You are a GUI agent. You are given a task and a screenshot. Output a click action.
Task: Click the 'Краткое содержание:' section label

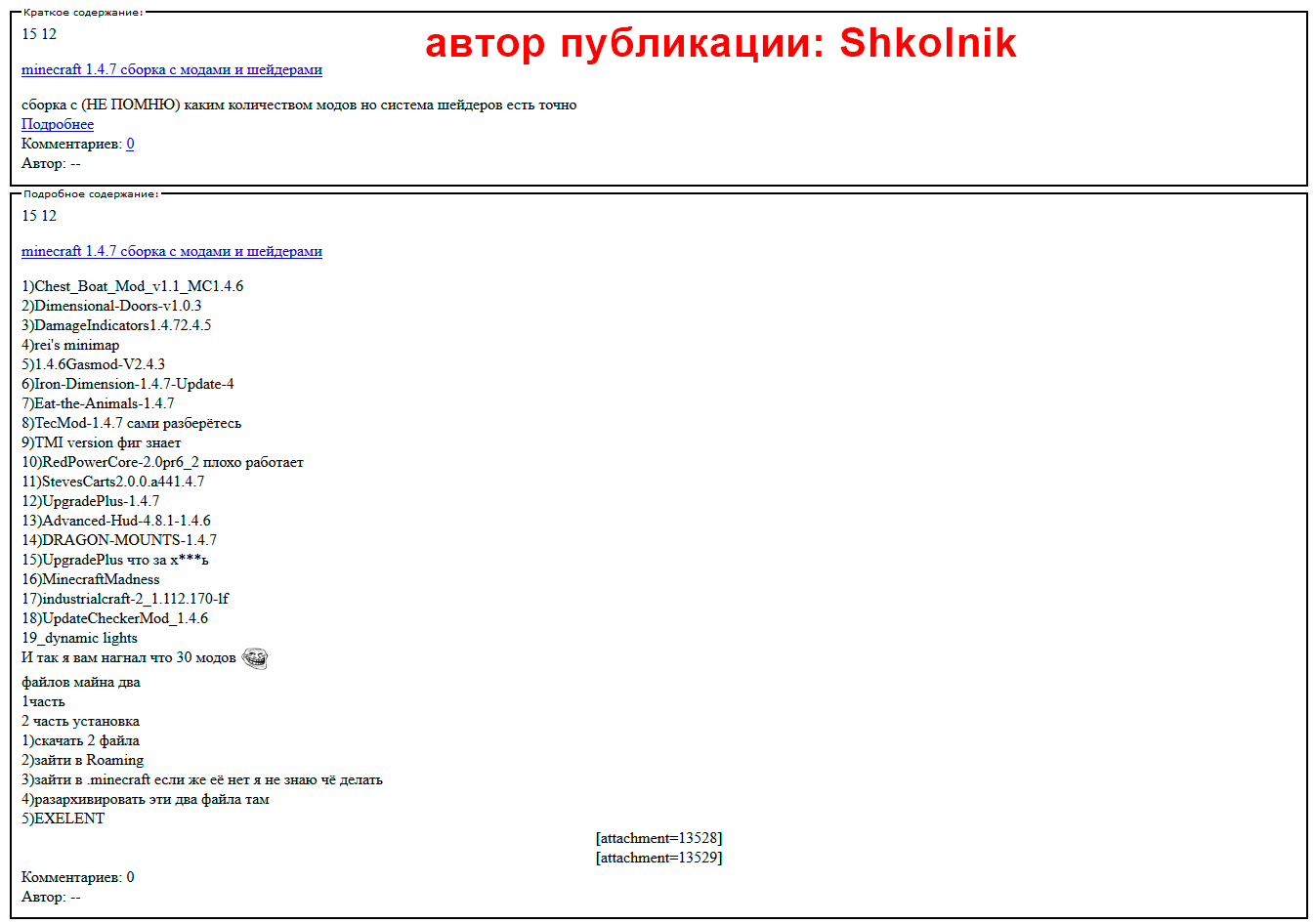83,13
